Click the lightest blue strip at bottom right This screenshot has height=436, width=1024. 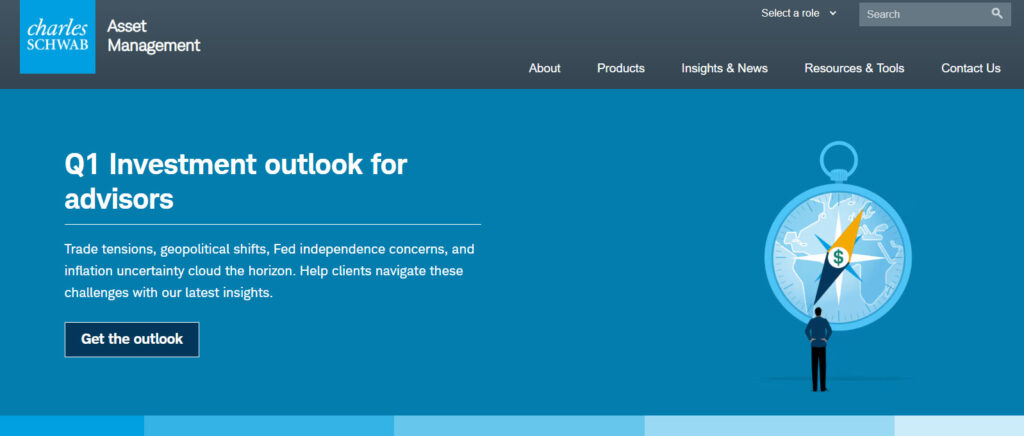[958, 426]
